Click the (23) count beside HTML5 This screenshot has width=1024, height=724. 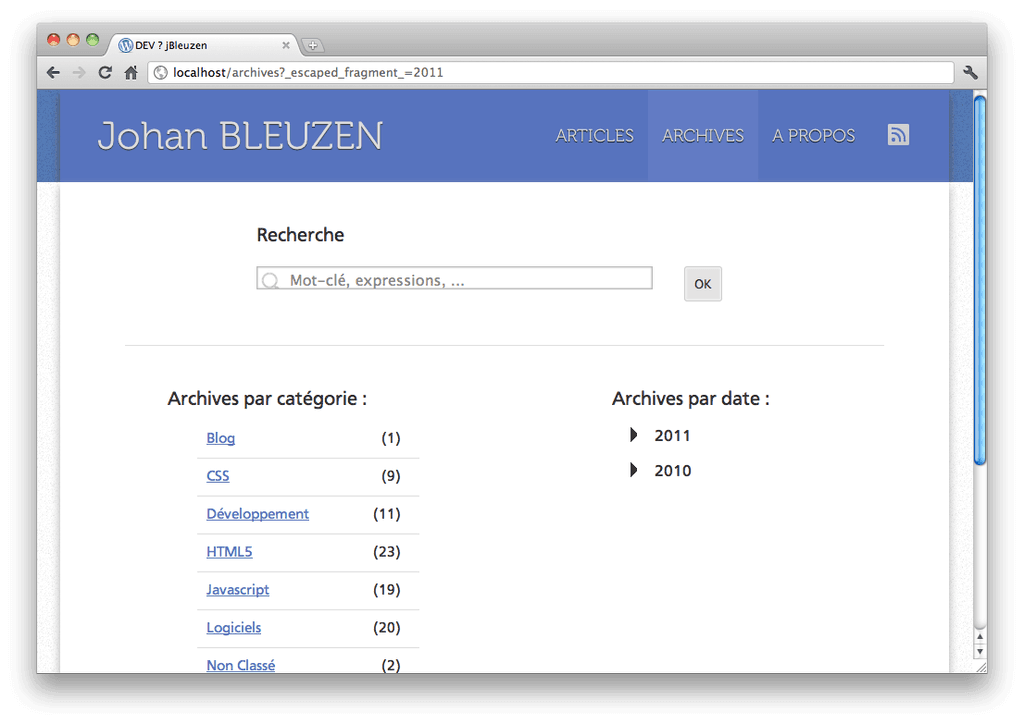[x=387, y=552]
